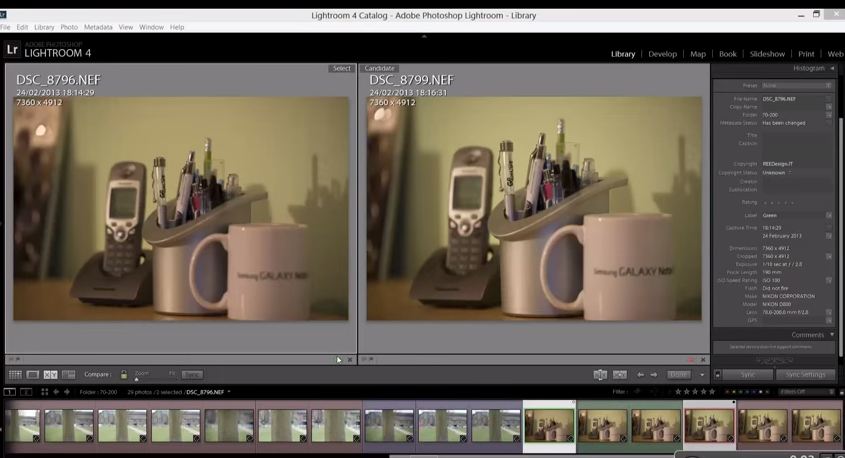Adjust the Zoom slider in the toolbar

(137, 378)
